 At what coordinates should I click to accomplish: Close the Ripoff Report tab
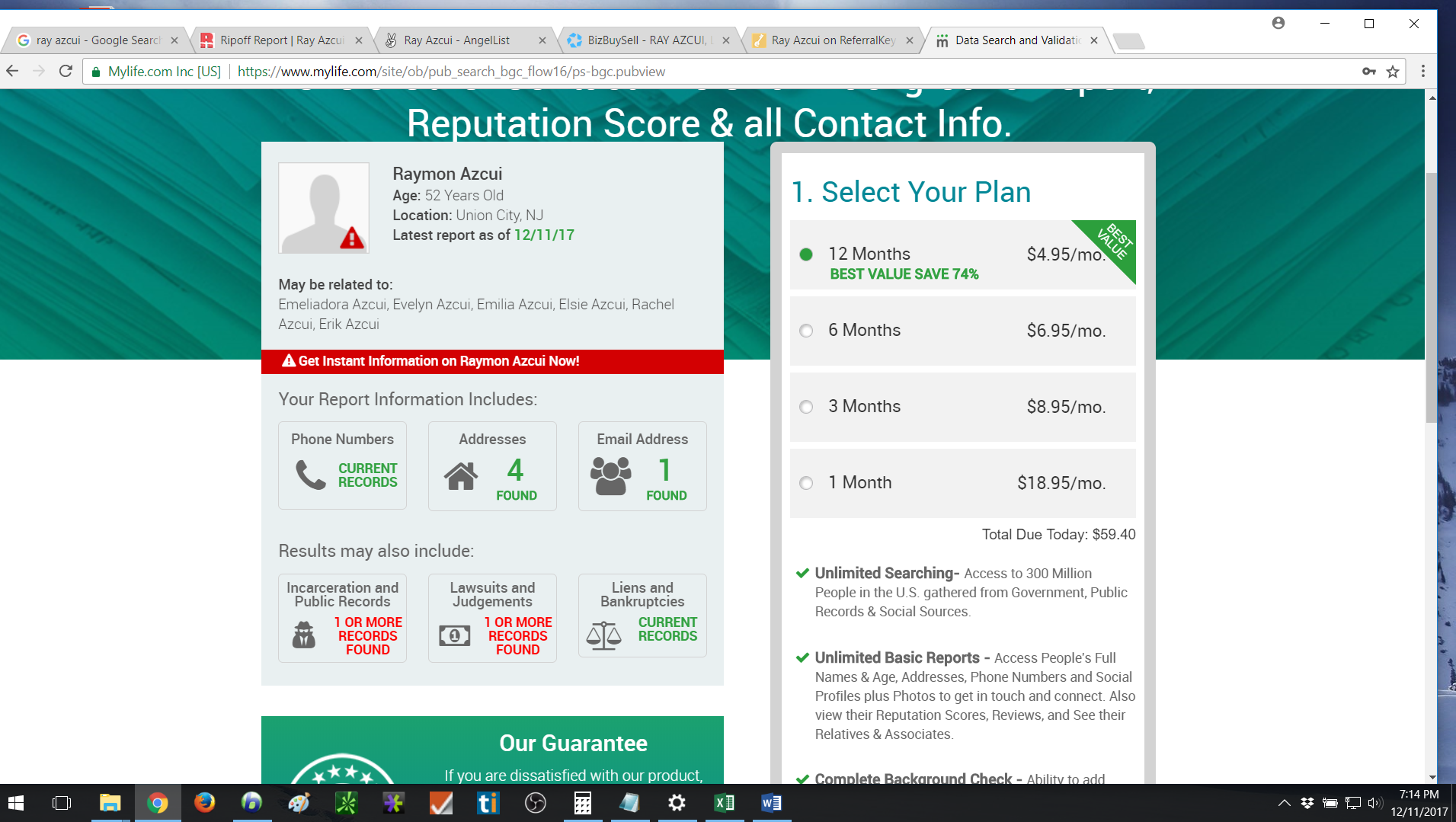[x=359, y=40]
